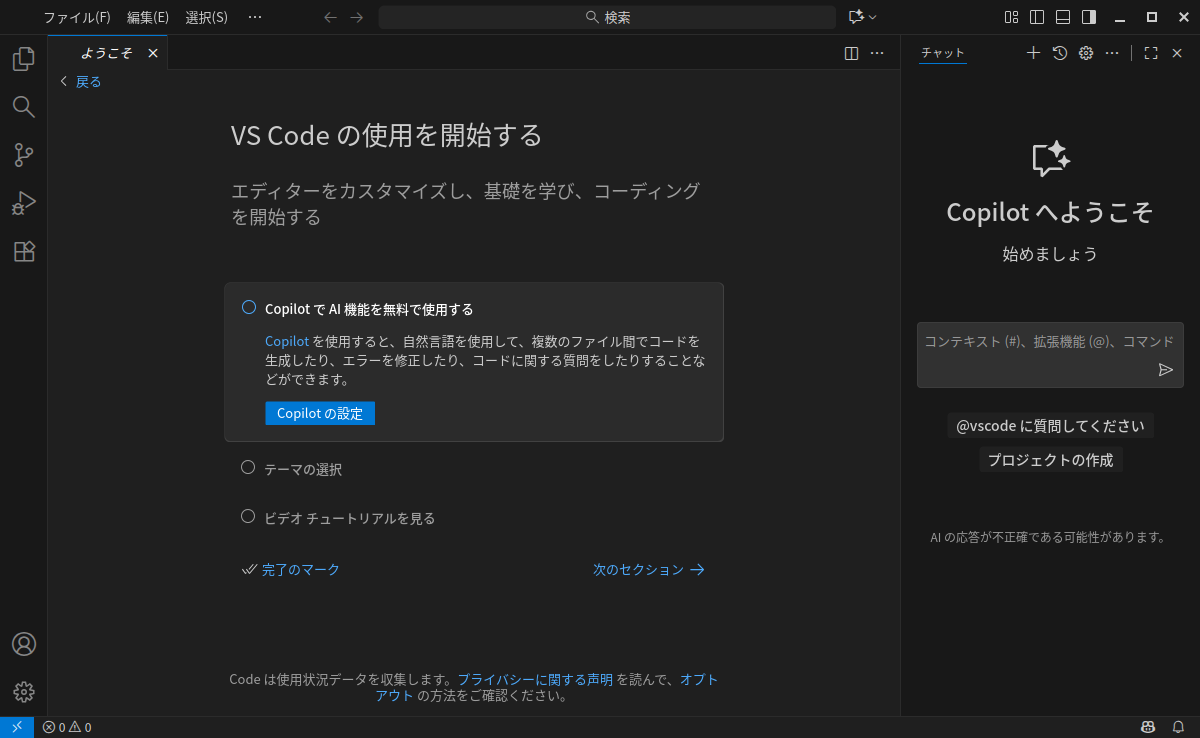Image resolution: width=1200 pixels, height=738 pixels.
Task: Show chat history icon
Action: click(x=1060, y=53)
